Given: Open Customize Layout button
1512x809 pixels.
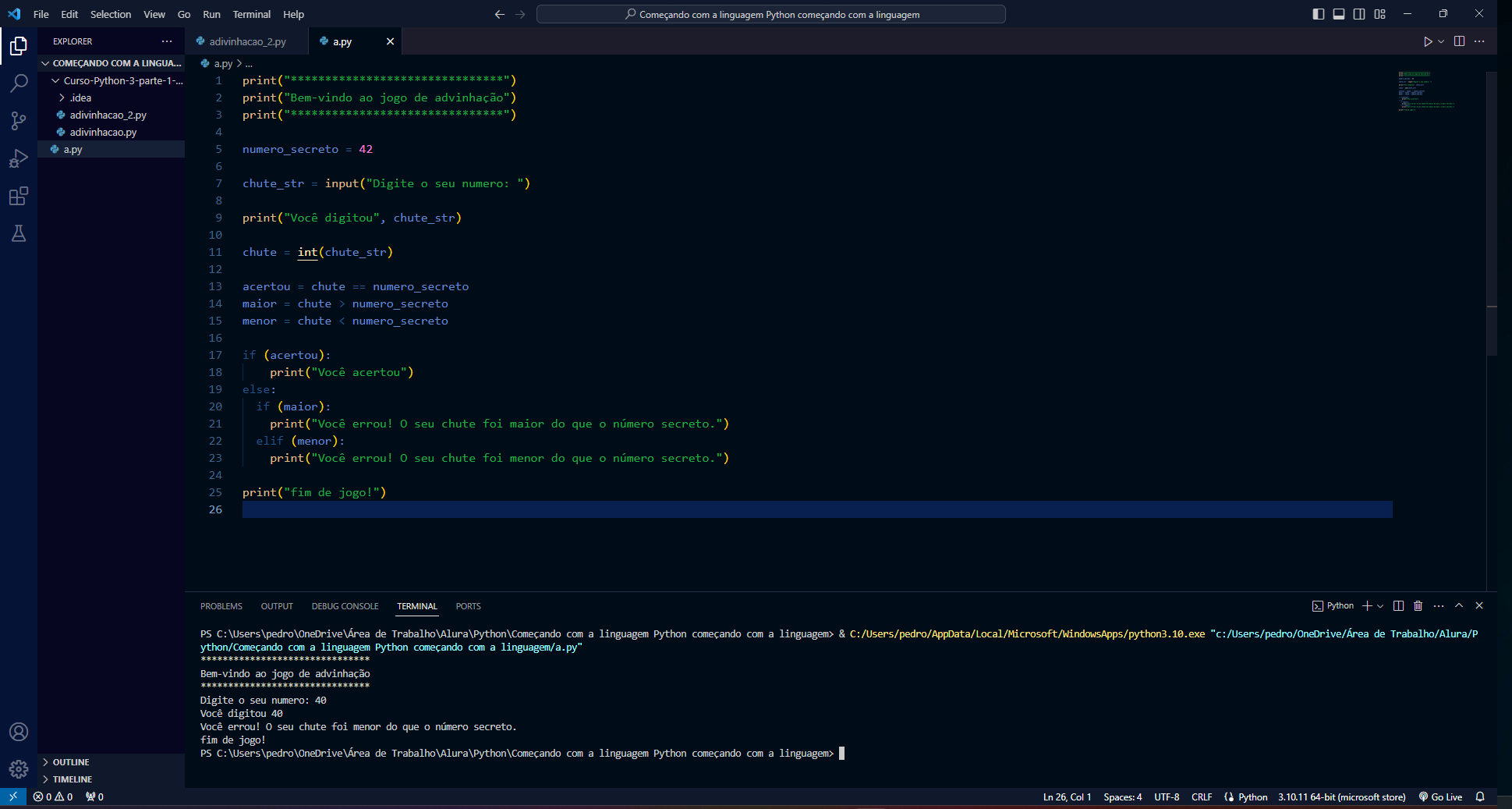Looking at the screenshot, I should click(1379, 14).
